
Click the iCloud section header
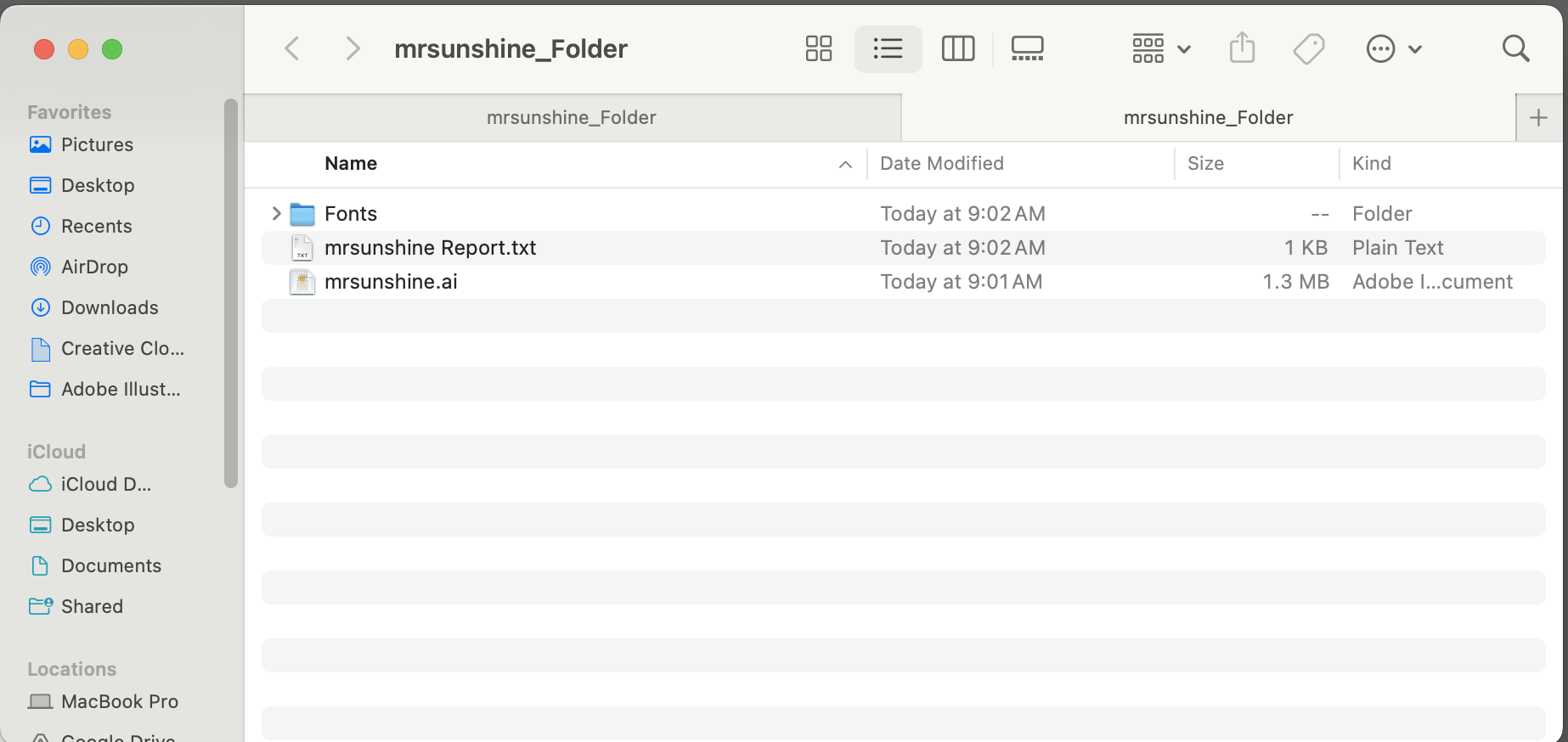click(x=56, y=452)
